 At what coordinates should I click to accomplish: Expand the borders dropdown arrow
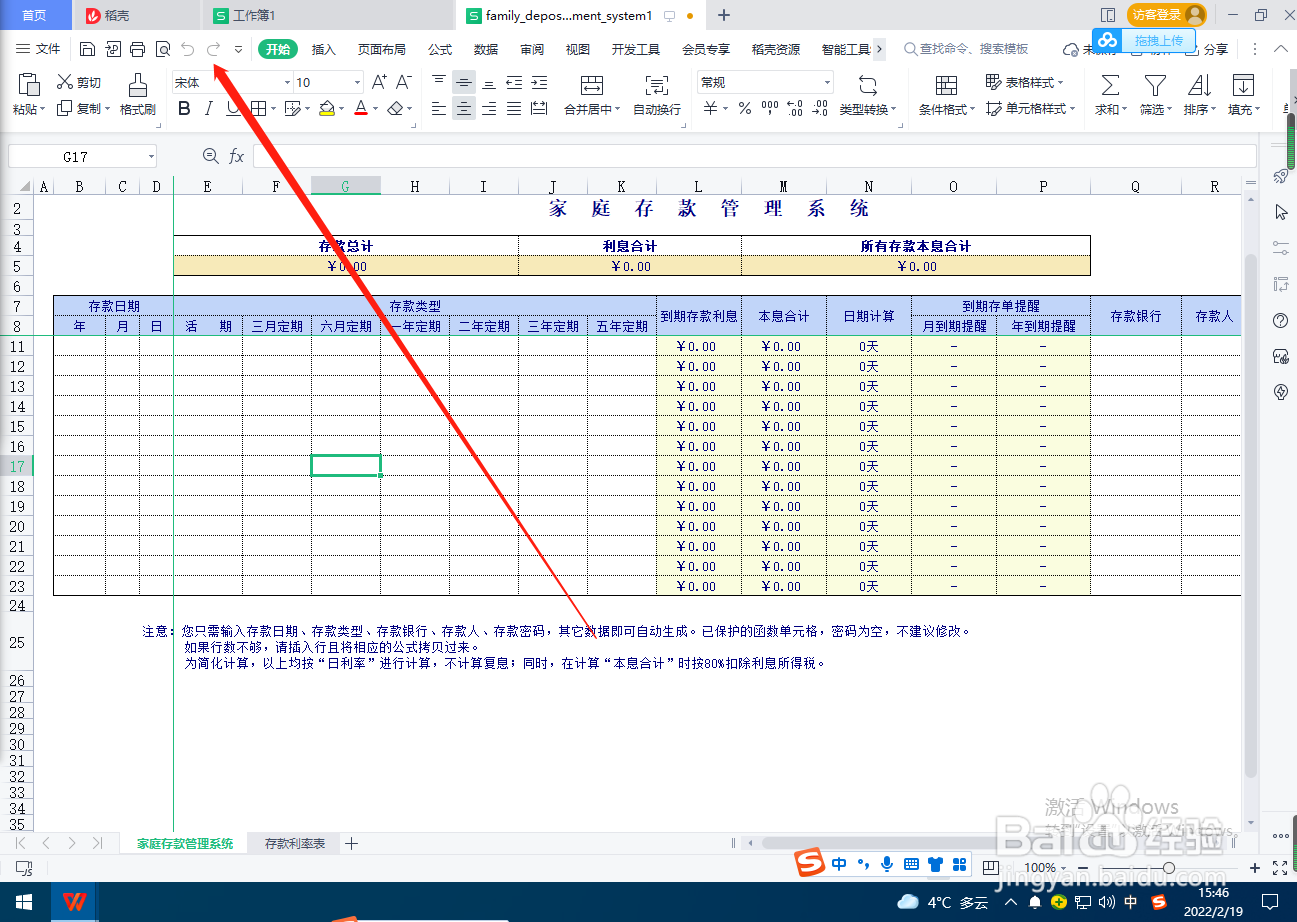click(274, 109)
